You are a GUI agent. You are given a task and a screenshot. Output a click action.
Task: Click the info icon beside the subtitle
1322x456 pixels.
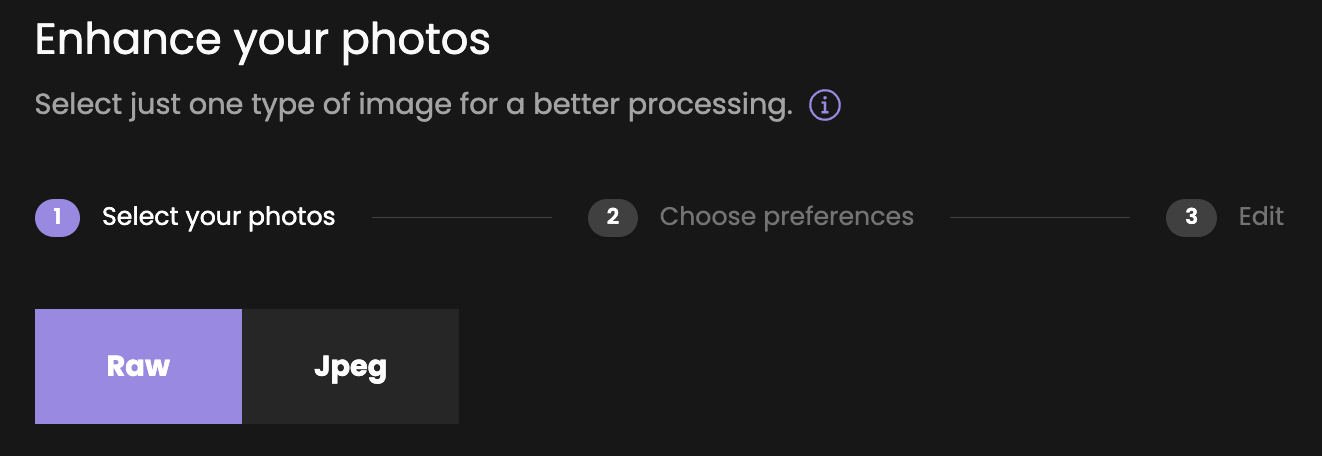(x=825, y=104)
